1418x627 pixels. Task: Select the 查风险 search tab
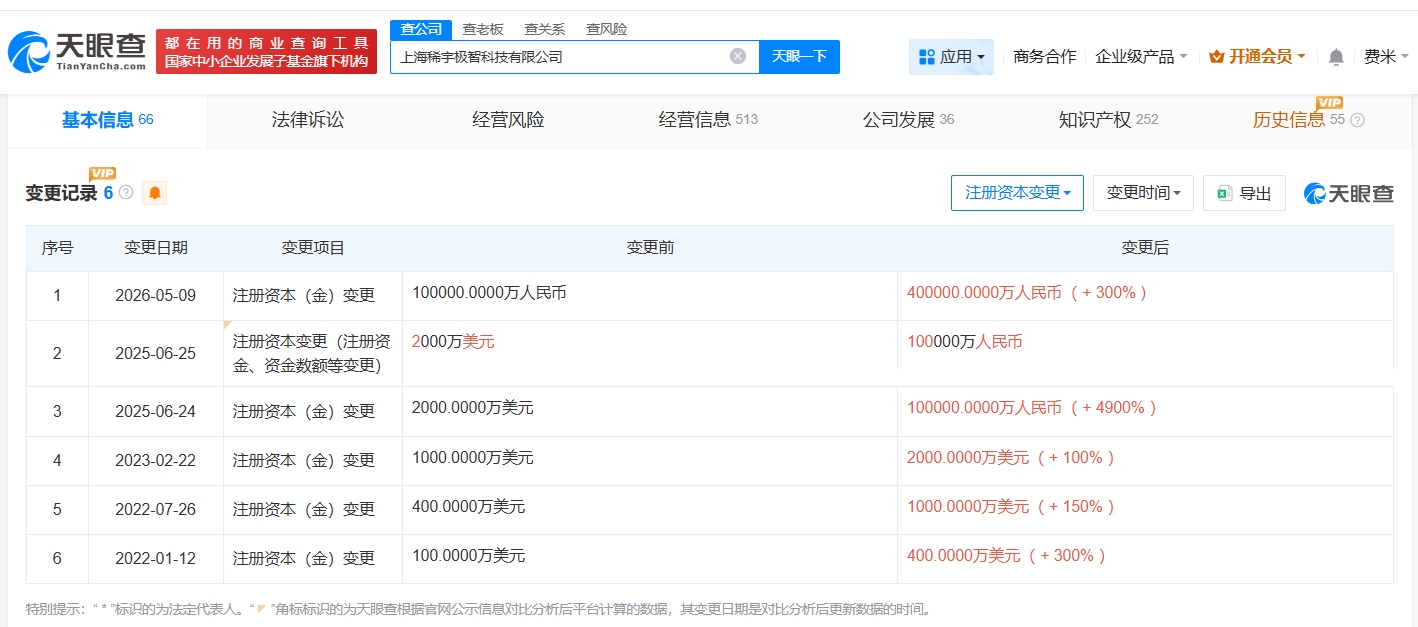click(x=607, y=29)
